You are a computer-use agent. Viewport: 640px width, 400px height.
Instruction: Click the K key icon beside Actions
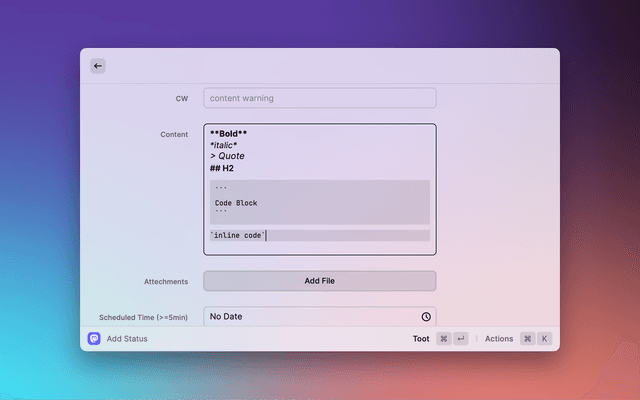coord(544,339)
